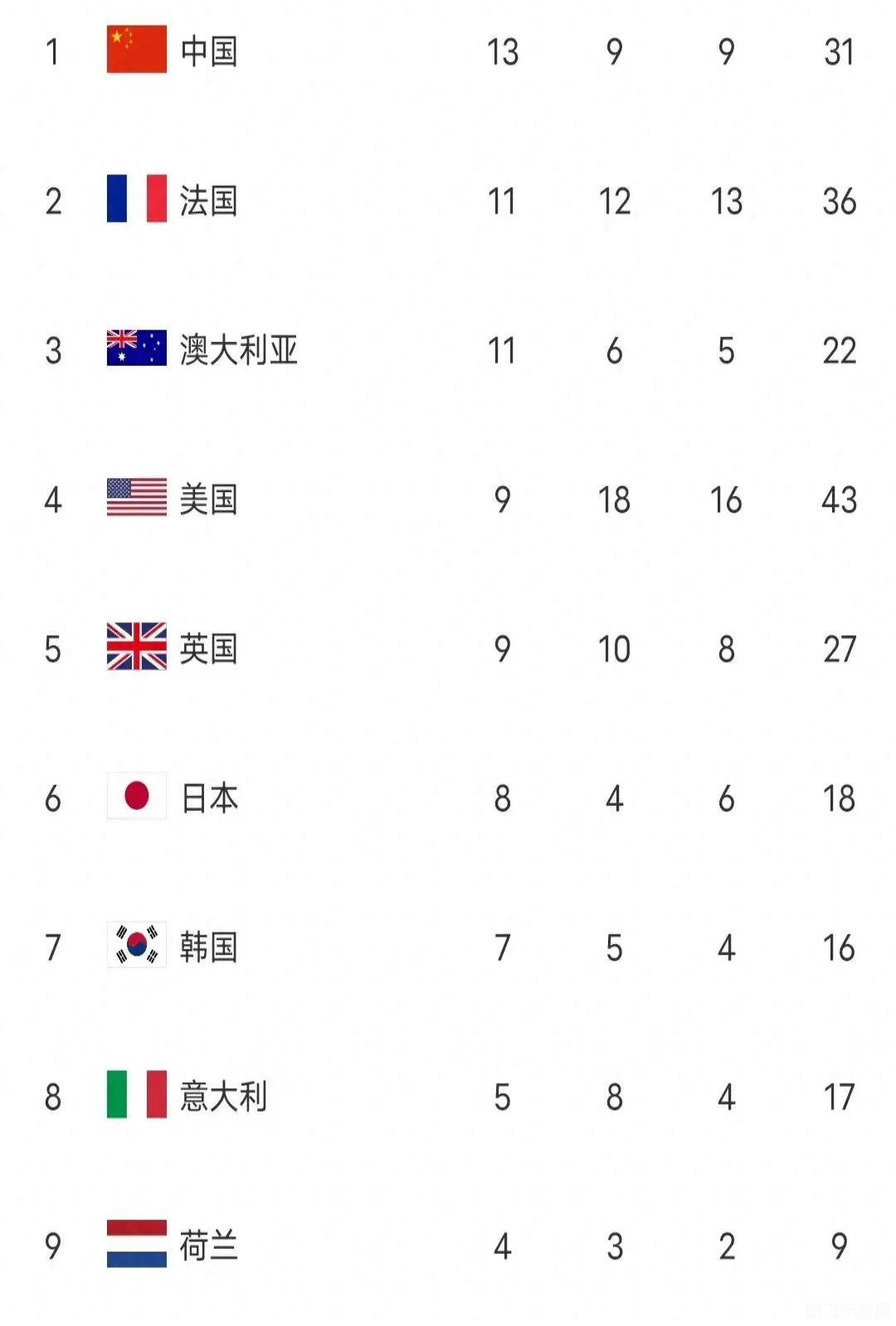This screenshot has width=896, height=1326.
Task: Select the 意大利 country name
Action: (x=224, y=1097)
